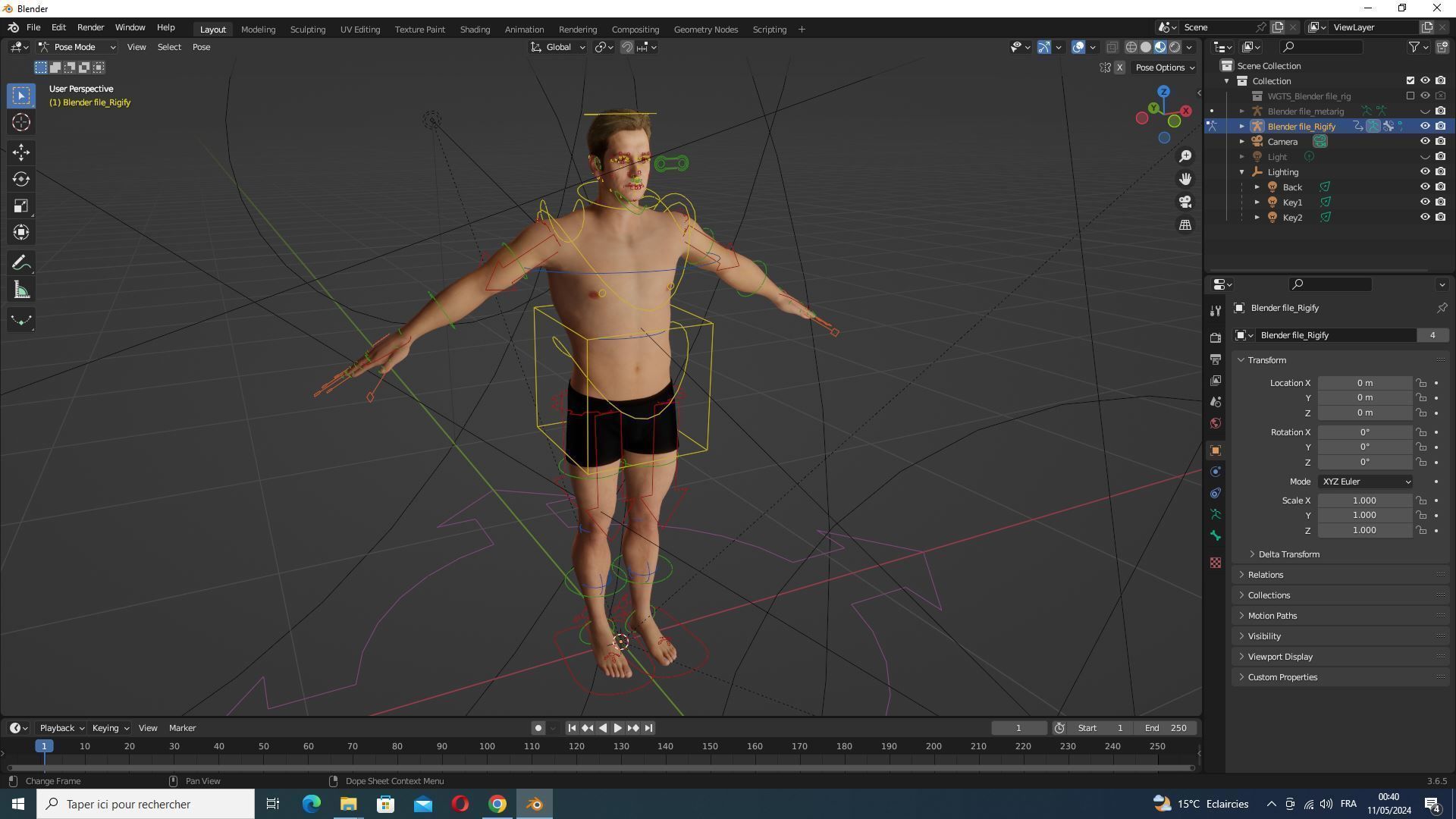The height and width of the screenshot is (819, 1456).
Task: Click the pan view hand icon
Action: pyautogui.click(x=1185, y=179)
